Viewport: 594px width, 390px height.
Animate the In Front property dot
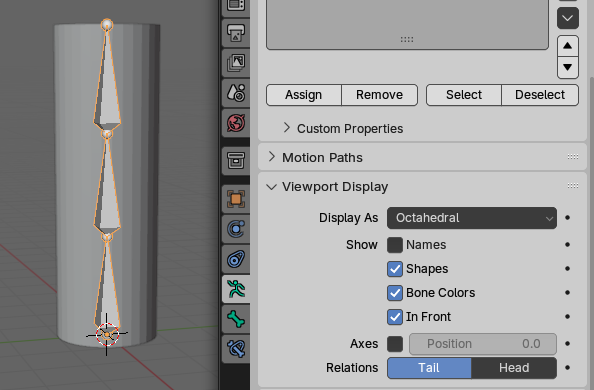[x=567, y=316]
